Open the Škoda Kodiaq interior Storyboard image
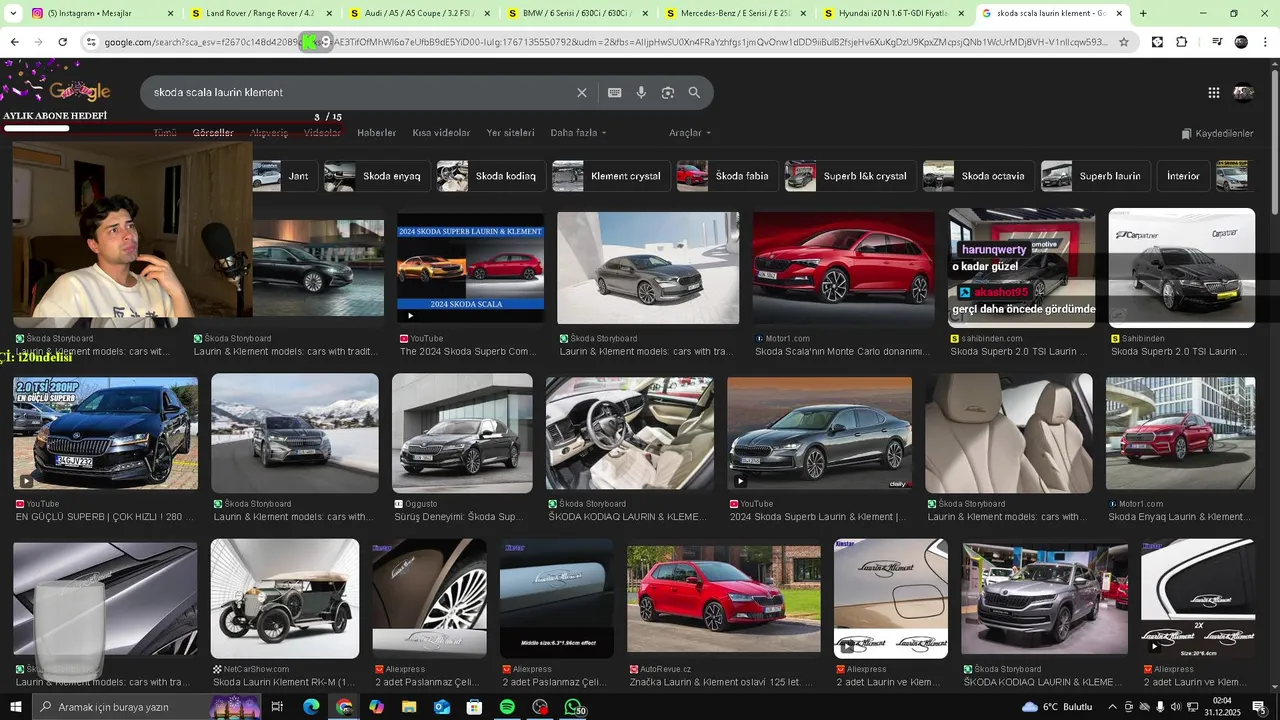The image size is (1280, 720). pos(629,433)
